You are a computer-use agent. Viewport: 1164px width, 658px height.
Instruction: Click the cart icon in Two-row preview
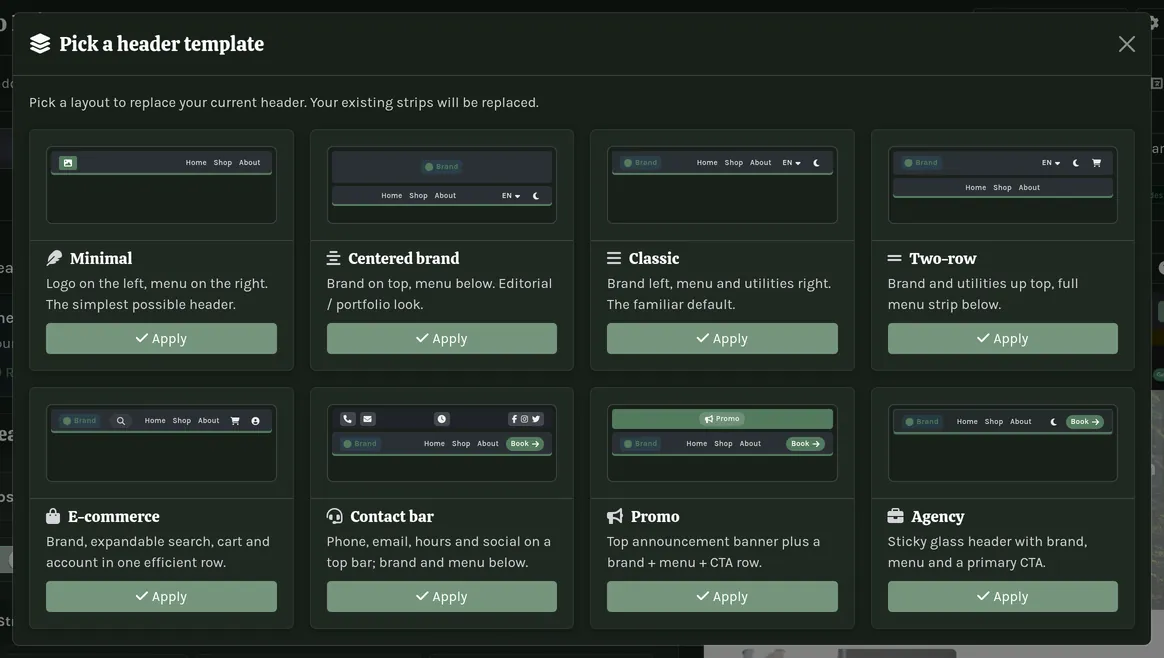1096,163
